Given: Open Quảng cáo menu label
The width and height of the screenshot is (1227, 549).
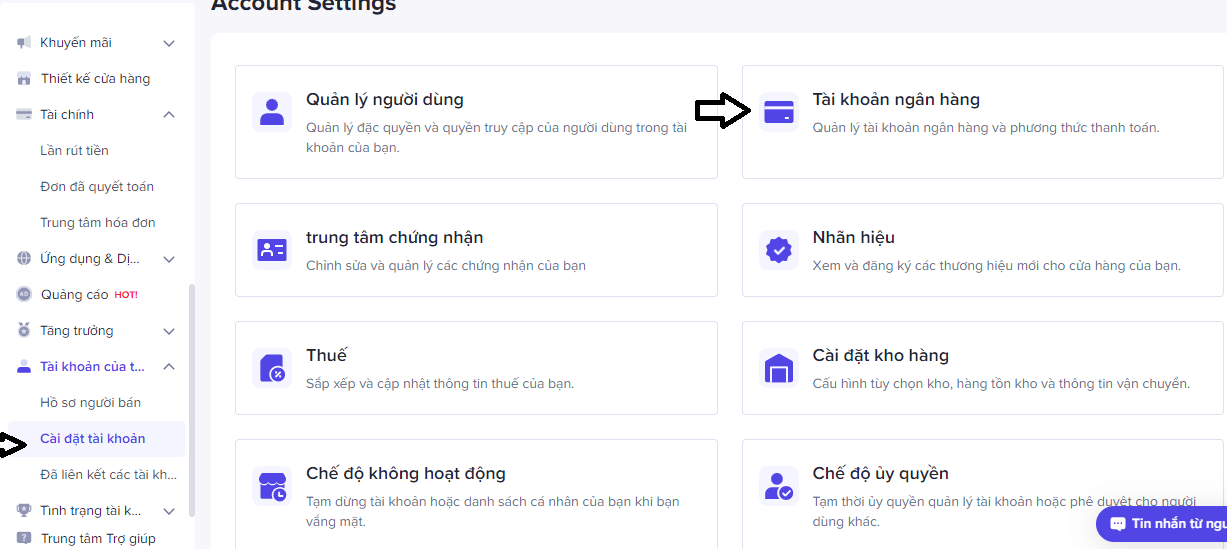Looking at the screenshot, I should [x=75, y=295].
